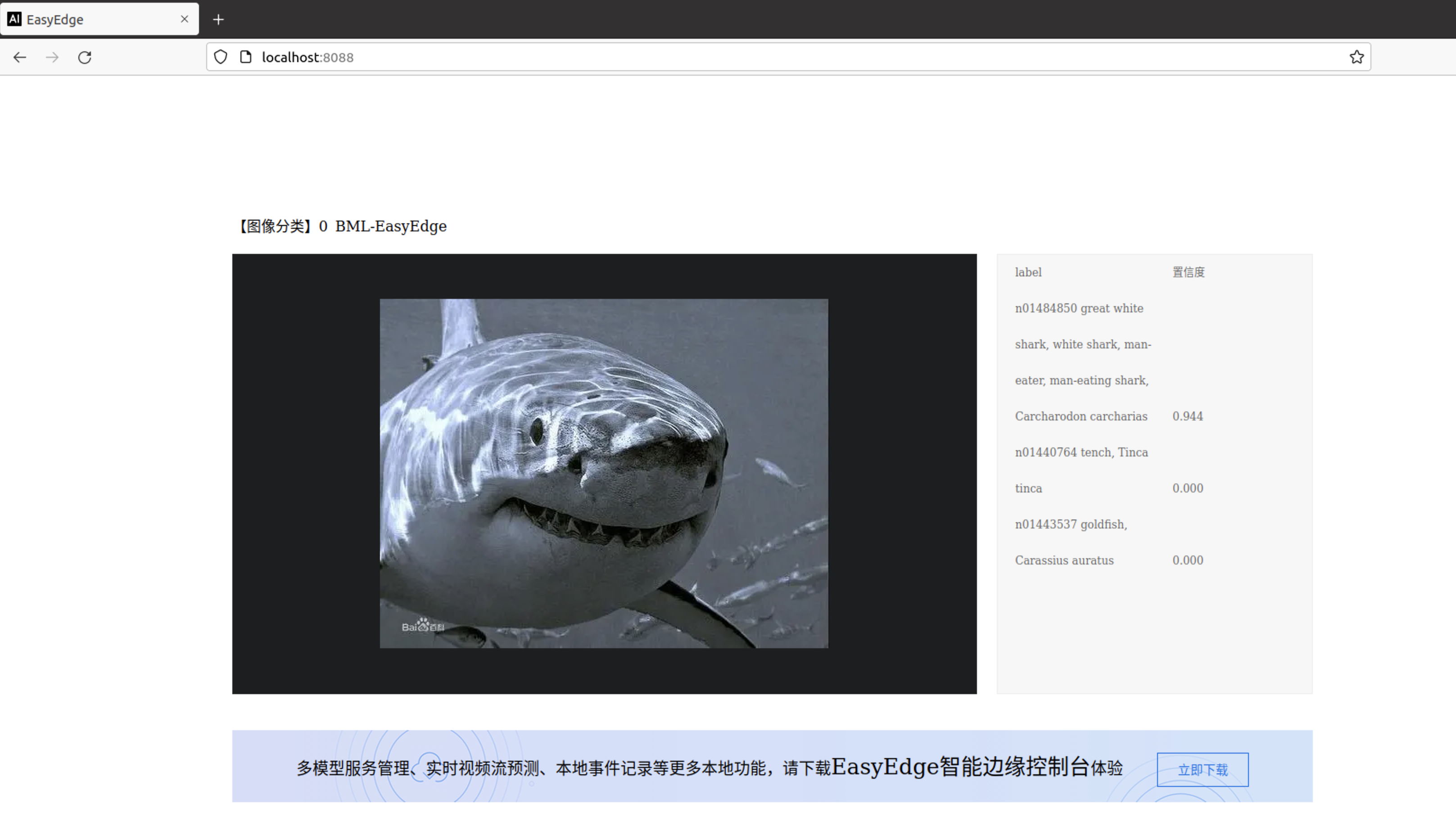The width and height of the screenshot is (1456, 831).
Task: Click the browser back arrow
Action: [x=20, y=57]
